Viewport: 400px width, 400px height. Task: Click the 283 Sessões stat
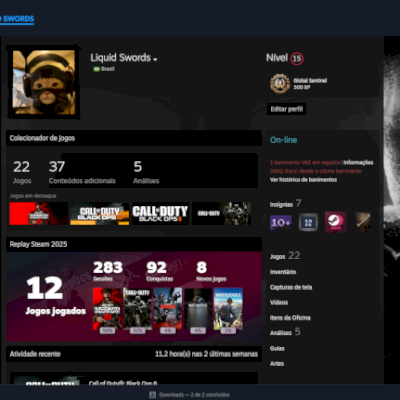pyautogui.click(x=108, y=271)
